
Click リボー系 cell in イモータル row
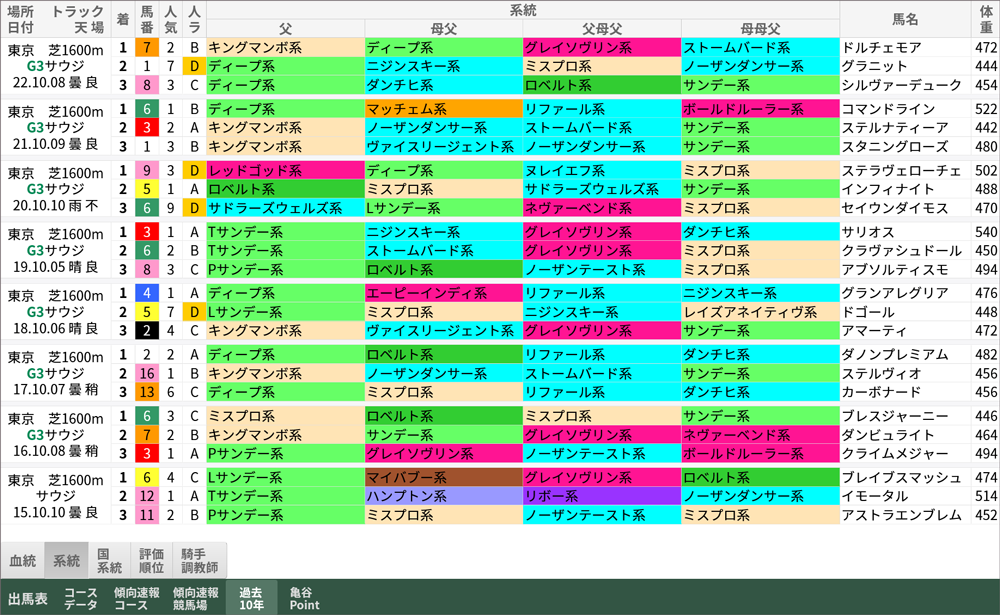tap(601, 496)
